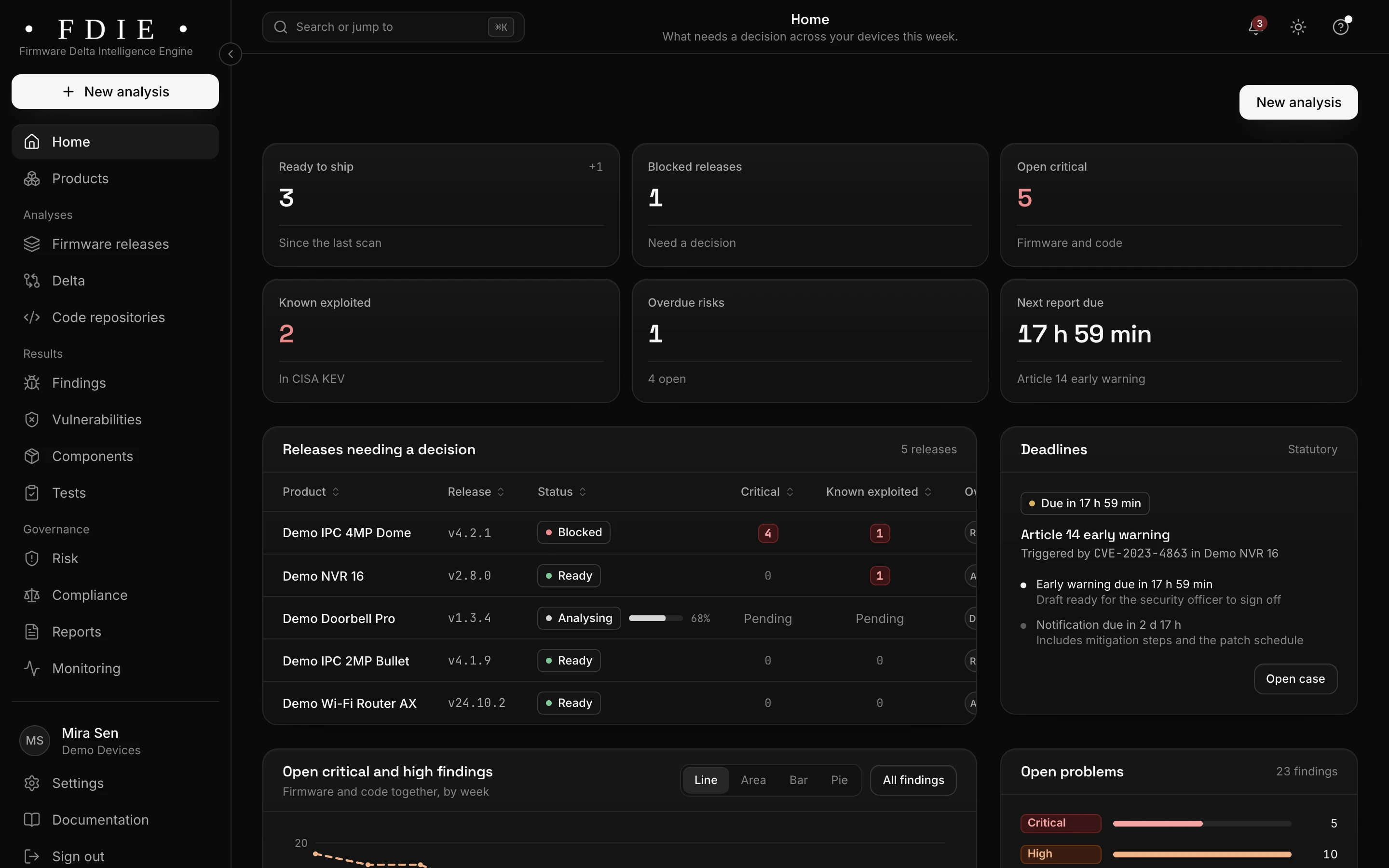Sign out of the account
The width and height of the screenshot is (1389, 868).
pyautogui.click(x=115, y=856)
